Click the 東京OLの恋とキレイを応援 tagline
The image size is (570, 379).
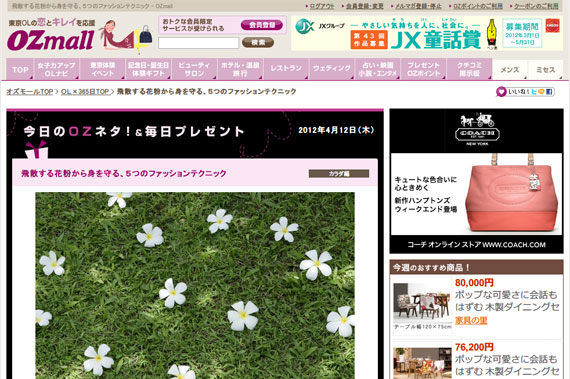(52, 23)
